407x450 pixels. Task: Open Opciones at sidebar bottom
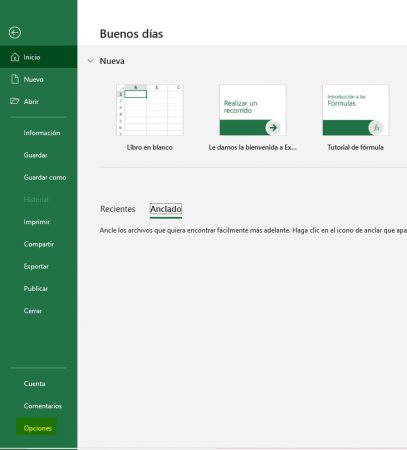coord(37,428)
